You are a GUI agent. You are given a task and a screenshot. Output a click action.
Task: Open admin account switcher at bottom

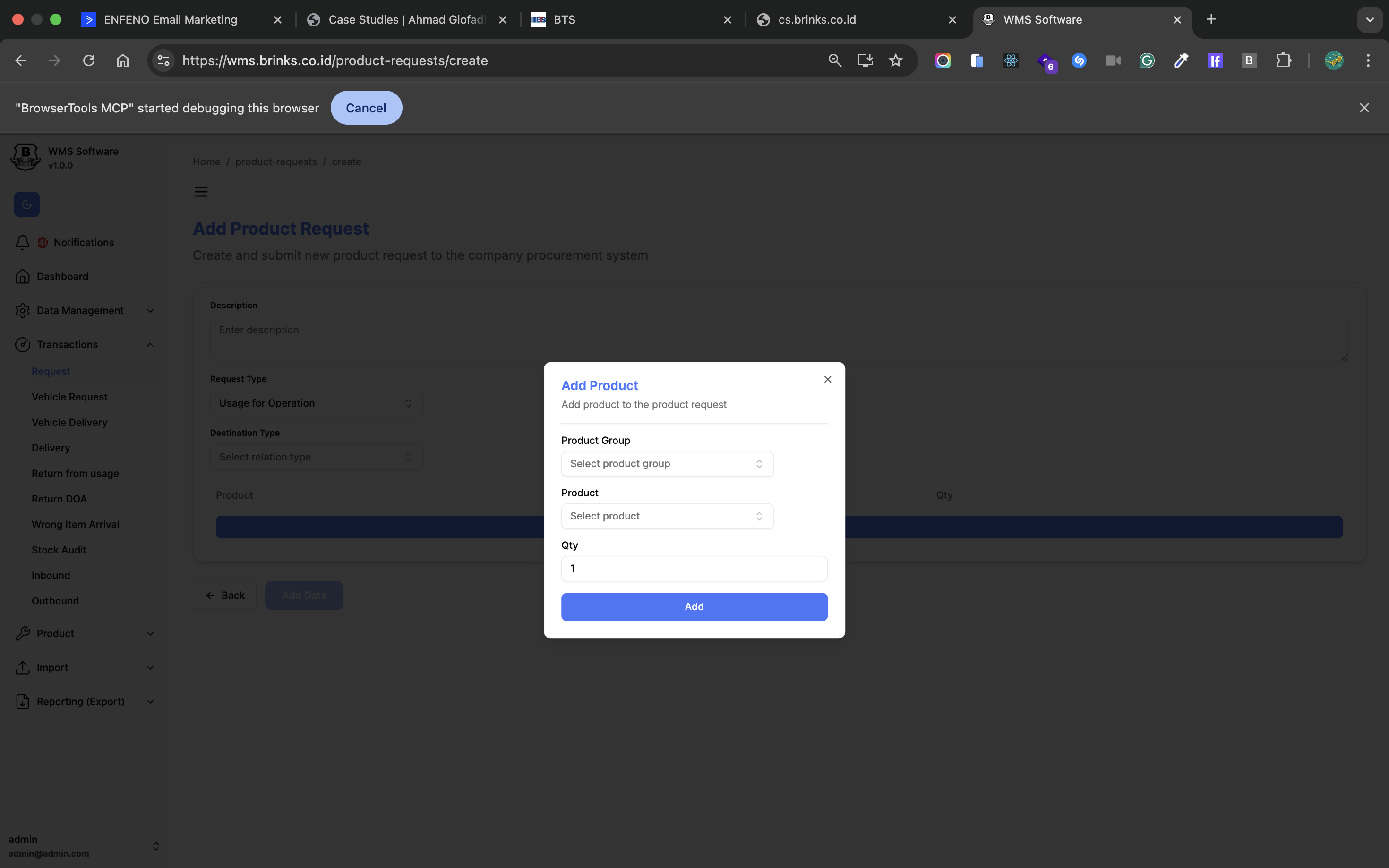[x=155, y=846]
